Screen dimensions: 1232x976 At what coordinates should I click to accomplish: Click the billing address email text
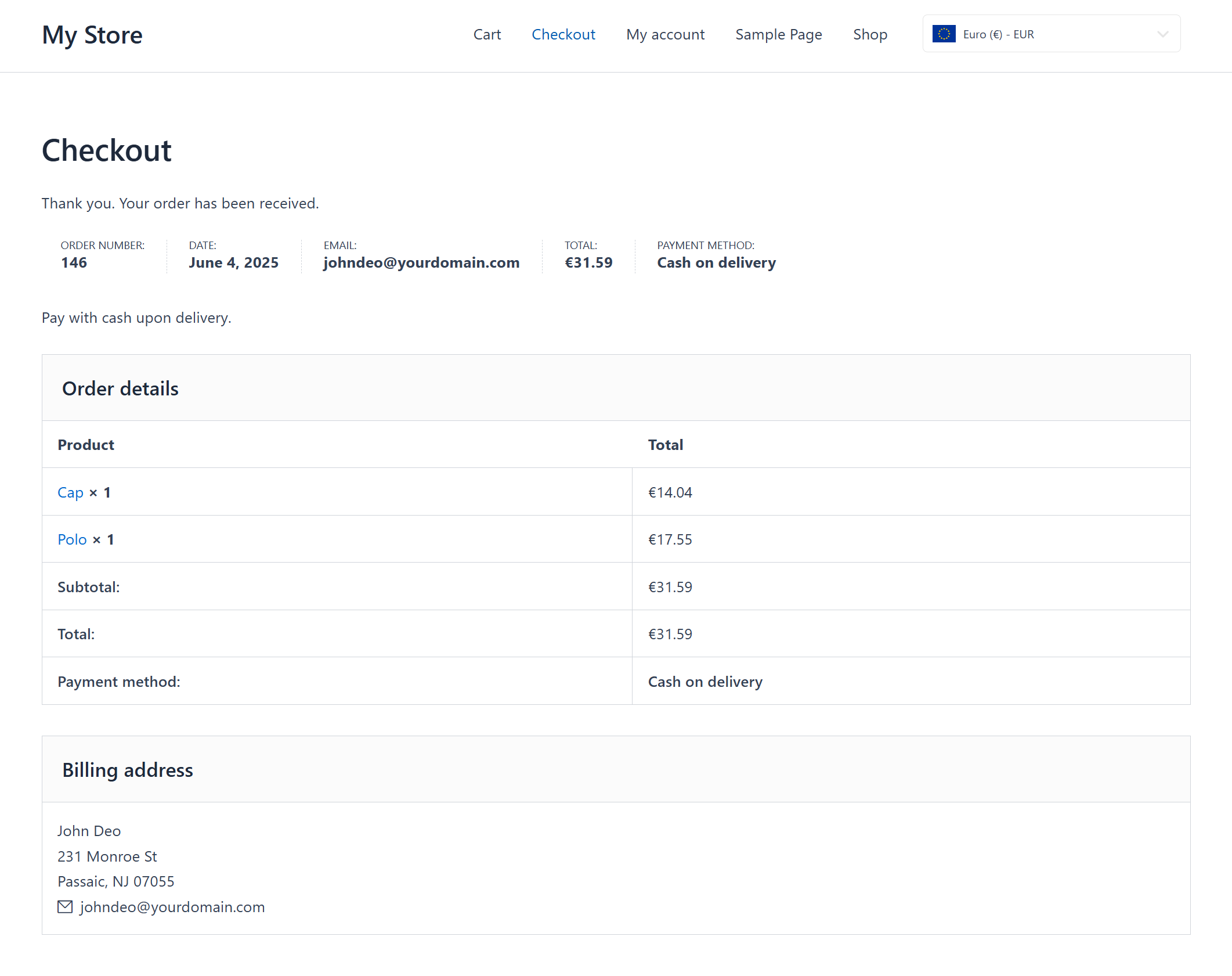click(172, 907)
